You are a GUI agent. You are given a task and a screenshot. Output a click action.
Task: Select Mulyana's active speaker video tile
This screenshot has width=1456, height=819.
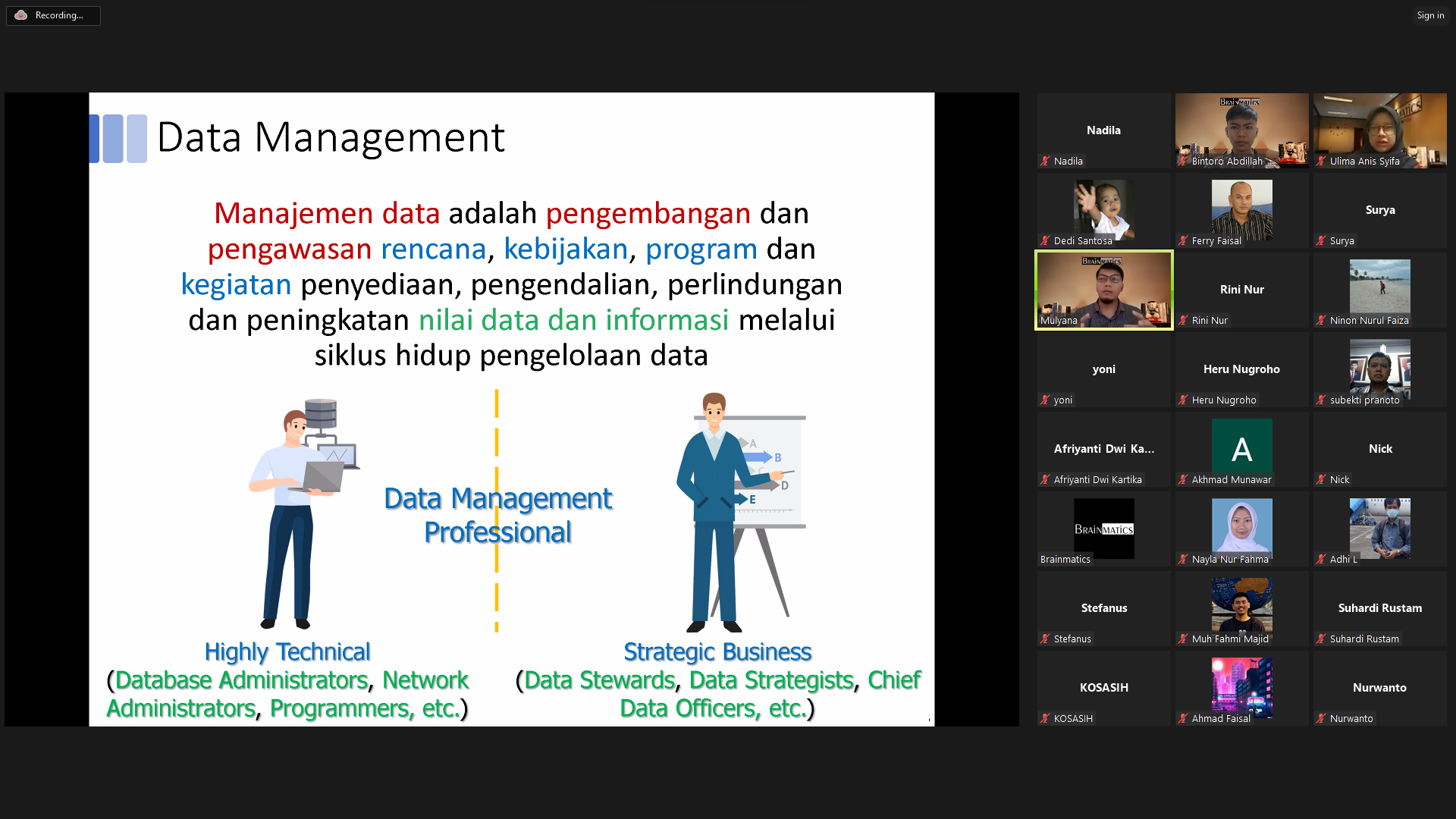coord(1103,288)
